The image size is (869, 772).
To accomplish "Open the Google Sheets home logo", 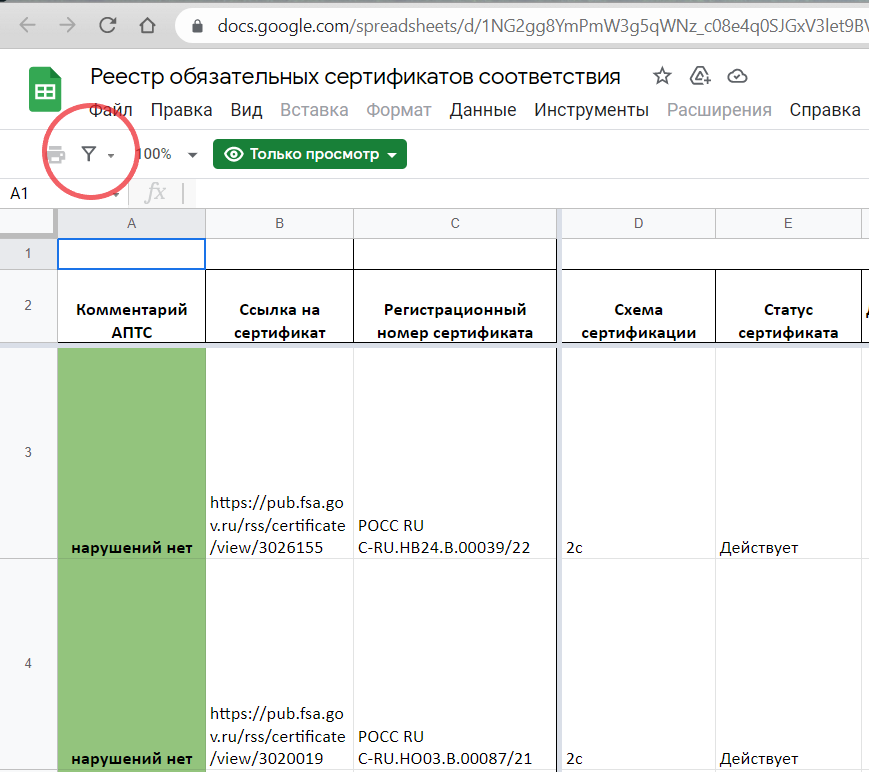I will (x=45, y=89).
